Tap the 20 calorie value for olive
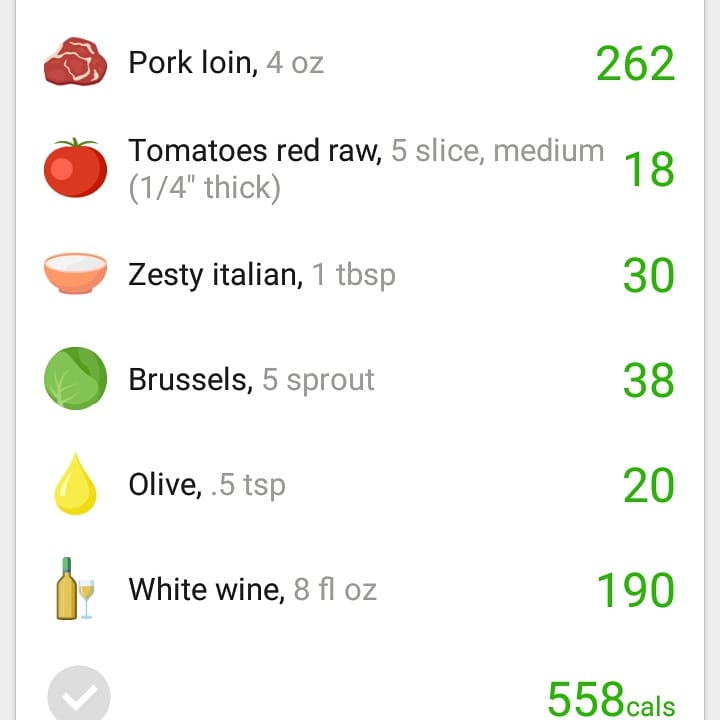The height and width of the screenshot is (720, 720). pos(648,485)
